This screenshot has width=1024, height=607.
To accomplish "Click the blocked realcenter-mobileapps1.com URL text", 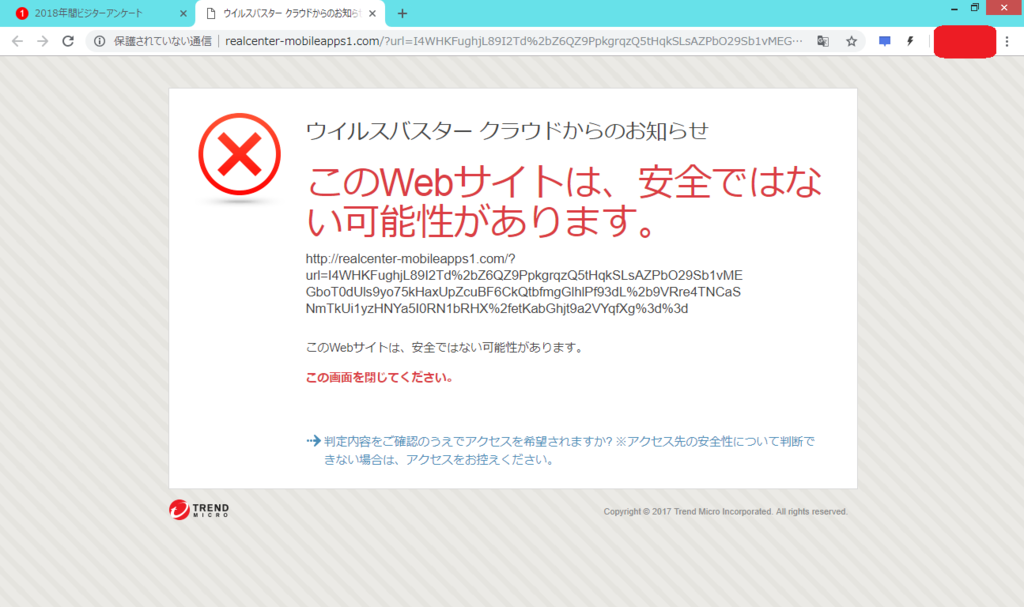I will (524, 284).
